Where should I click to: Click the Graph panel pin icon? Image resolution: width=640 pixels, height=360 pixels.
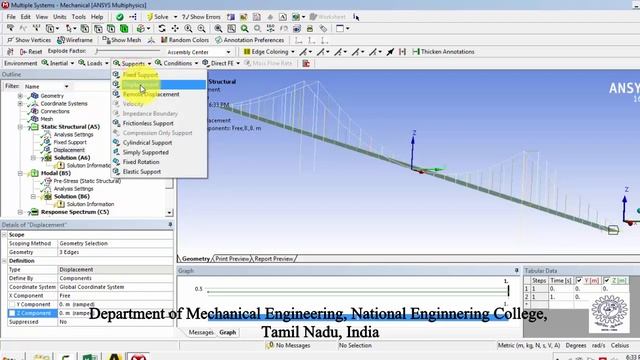[x=516, y=270]
